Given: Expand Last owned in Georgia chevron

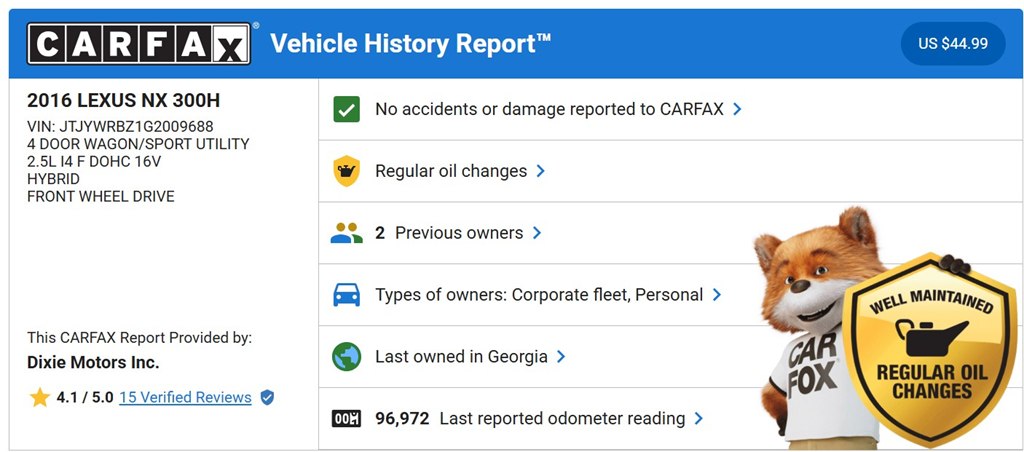Looking at the screenshot, I should (560, 357).
